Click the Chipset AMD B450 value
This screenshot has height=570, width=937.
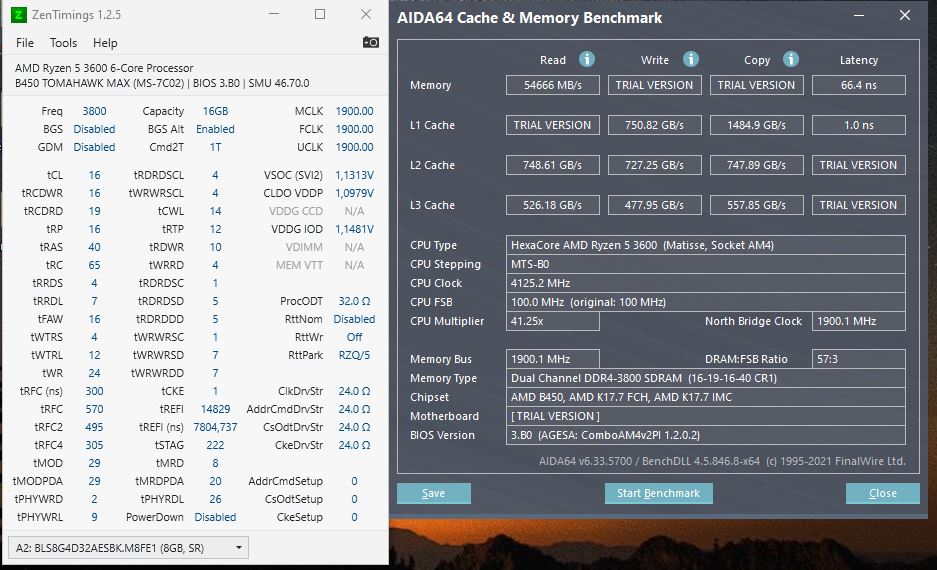tap(706, 397)
